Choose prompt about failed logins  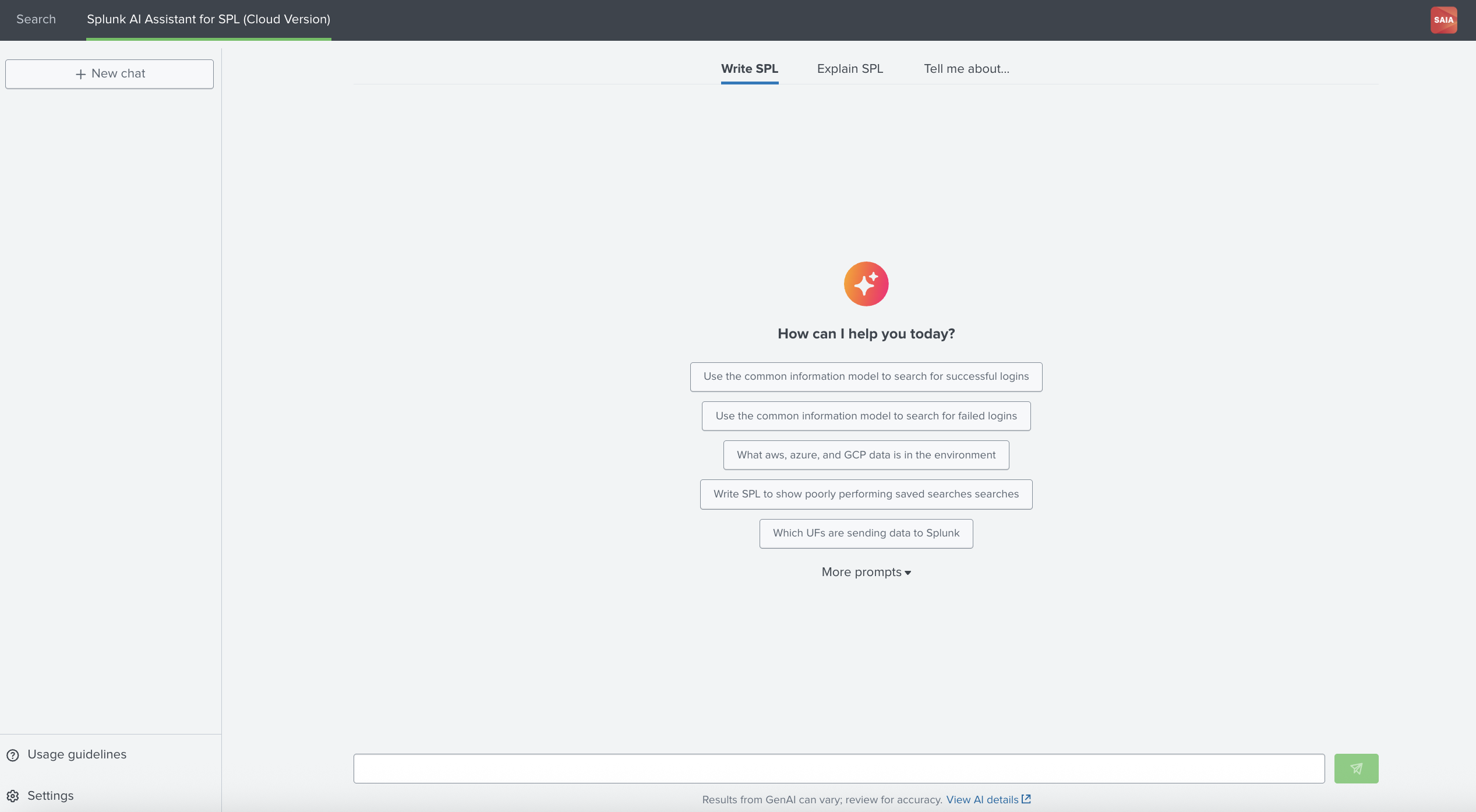pos(866,416)
